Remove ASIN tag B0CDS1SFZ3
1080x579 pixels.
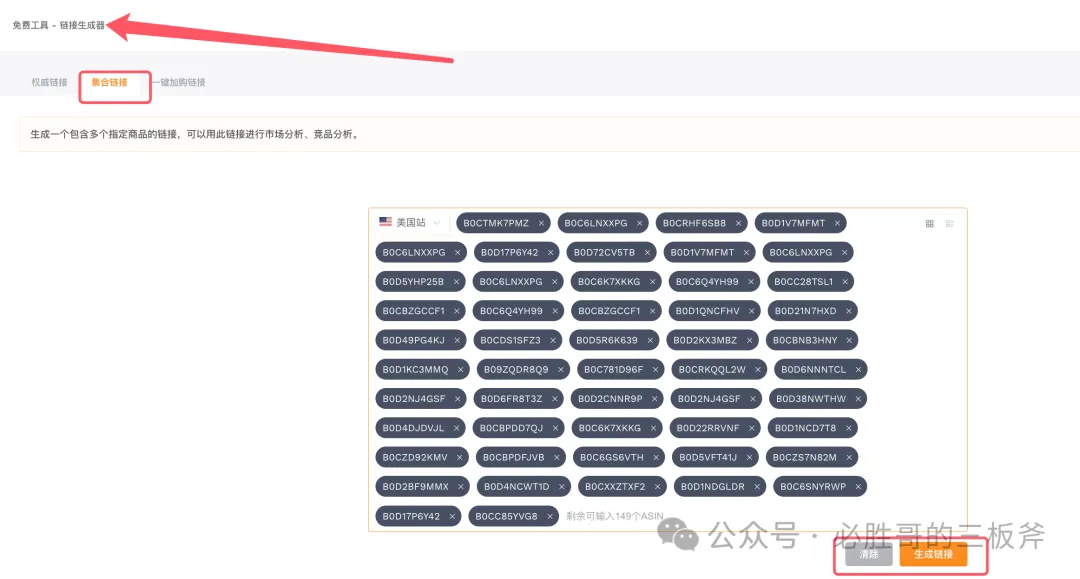(552, 340)
